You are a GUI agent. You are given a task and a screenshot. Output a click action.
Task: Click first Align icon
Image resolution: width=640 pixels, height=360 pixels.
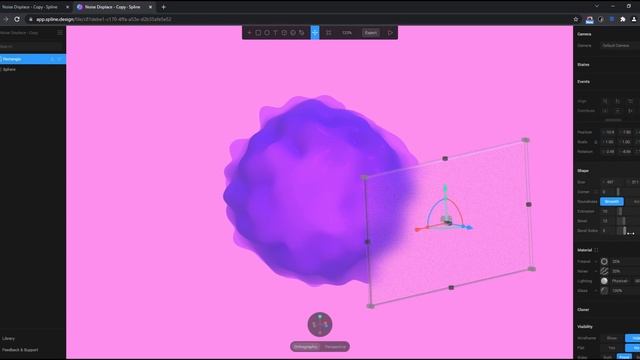tap(605, 101)
